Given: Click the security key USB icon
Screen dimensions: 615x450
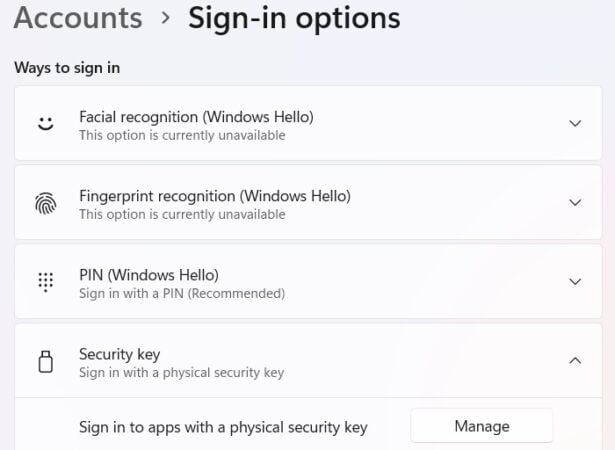Looking at the screenshot, I should tap(45, 361).
